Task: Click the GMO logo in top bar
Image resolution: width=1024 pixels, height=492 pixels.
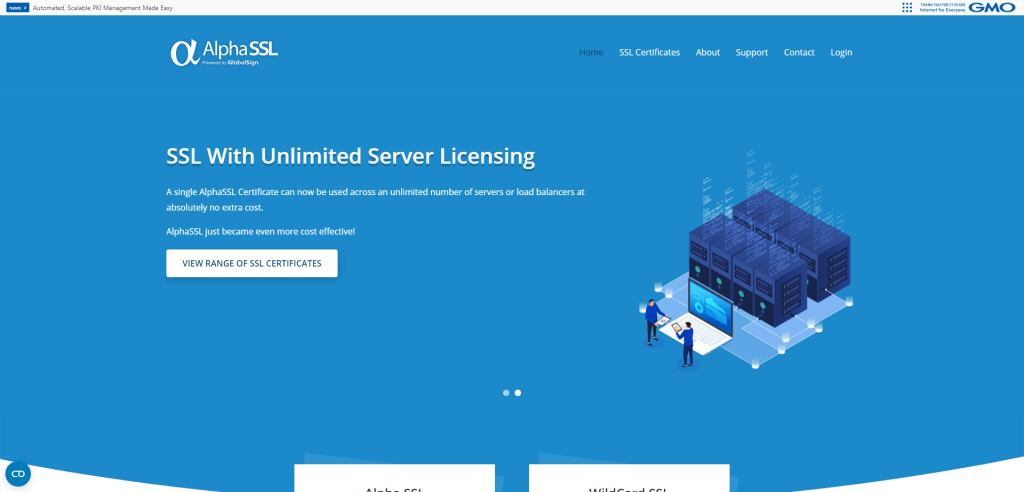Action: (991, 7)
